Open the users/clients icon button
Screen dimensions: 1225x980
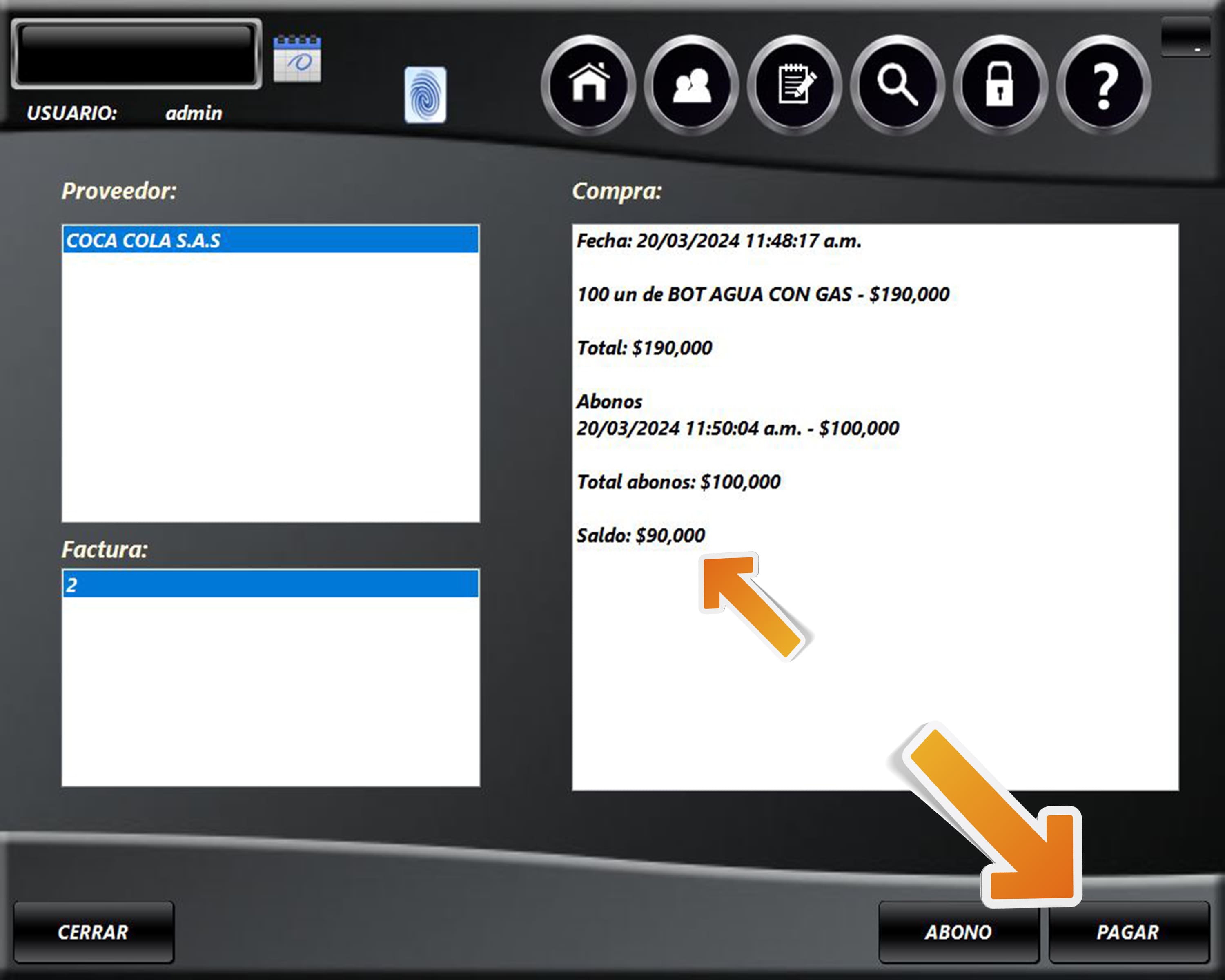pyautogui.click(x=691, y=85)
